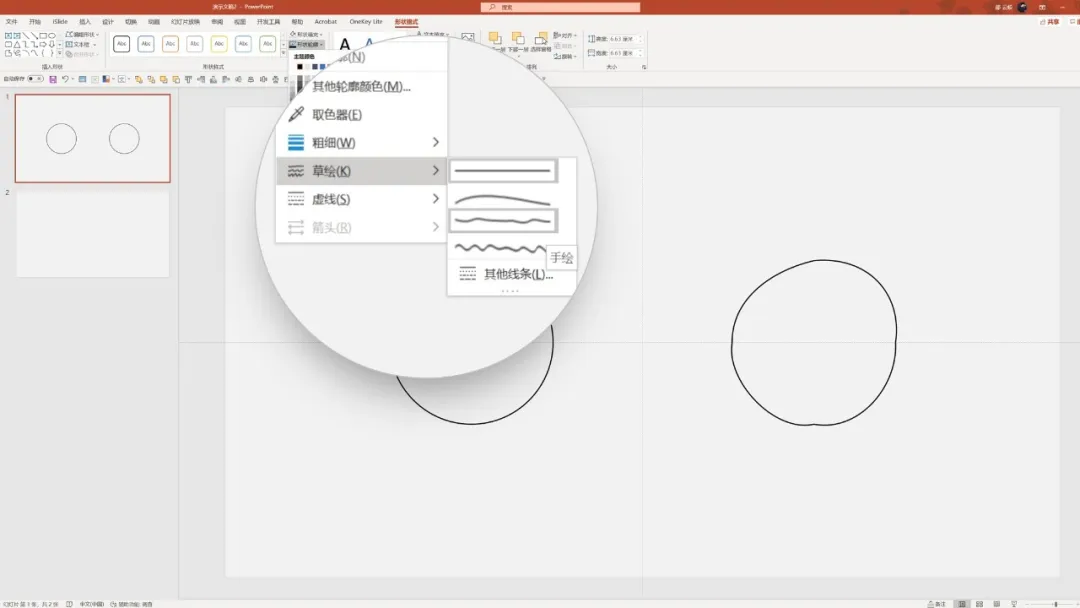Image resolution: width=1080 pixels, height=608 pixels.
Task: Click the shape height input field
Action: [625, 39]
